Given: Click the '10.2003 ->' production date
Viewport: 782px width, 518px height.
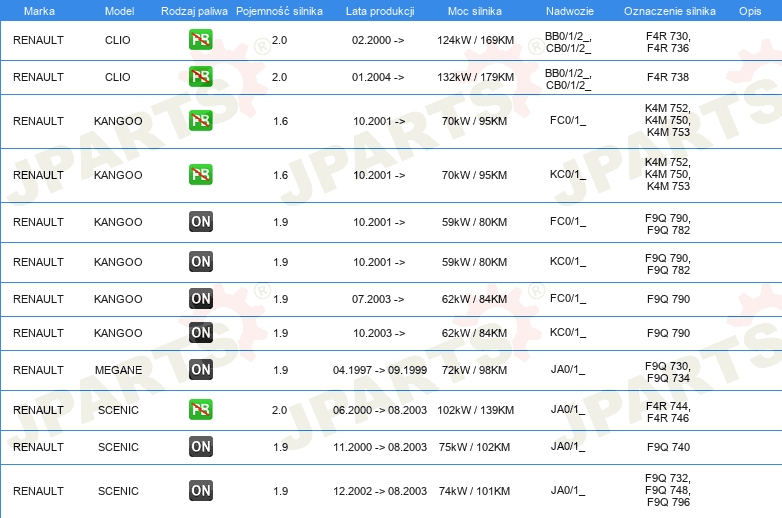Looking at the screenshot, I should coord(379,333).
